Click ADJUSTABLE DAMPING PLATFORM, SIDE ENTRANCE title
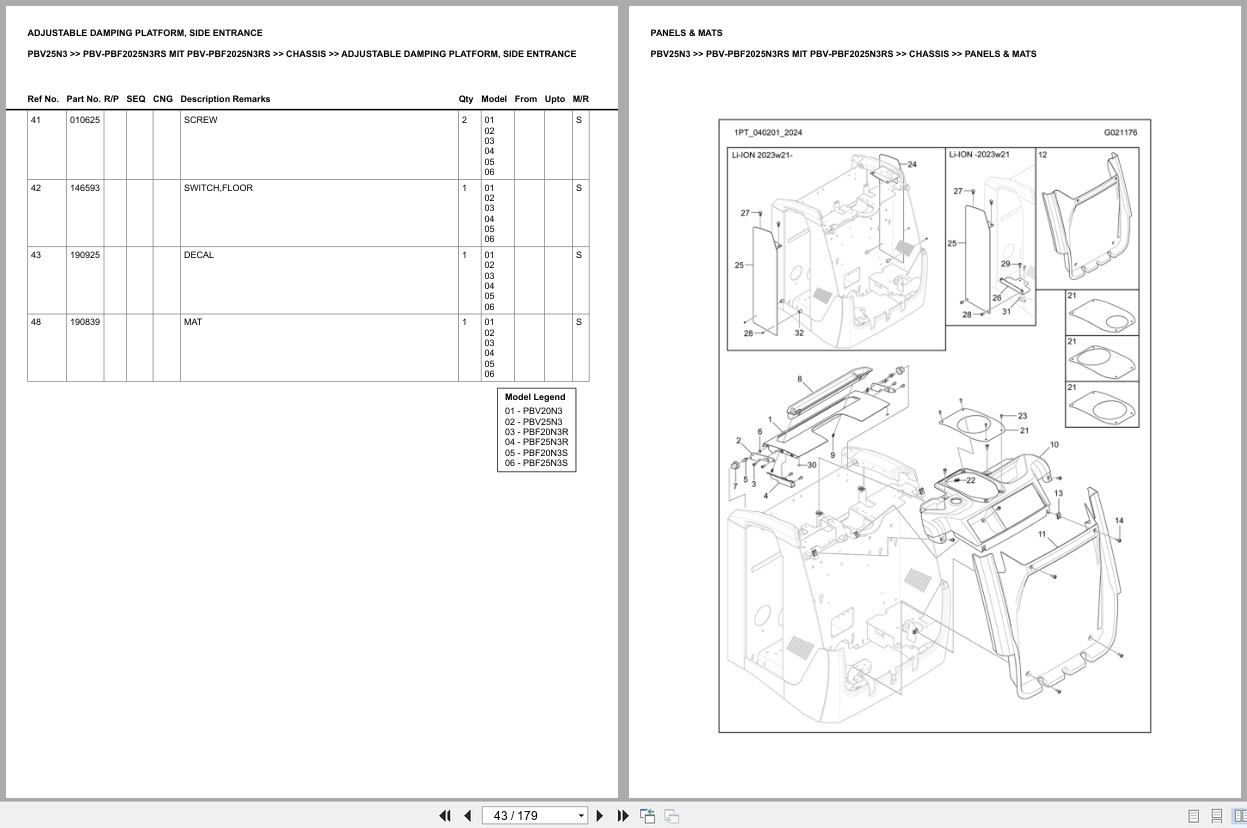 click(145, 33)
